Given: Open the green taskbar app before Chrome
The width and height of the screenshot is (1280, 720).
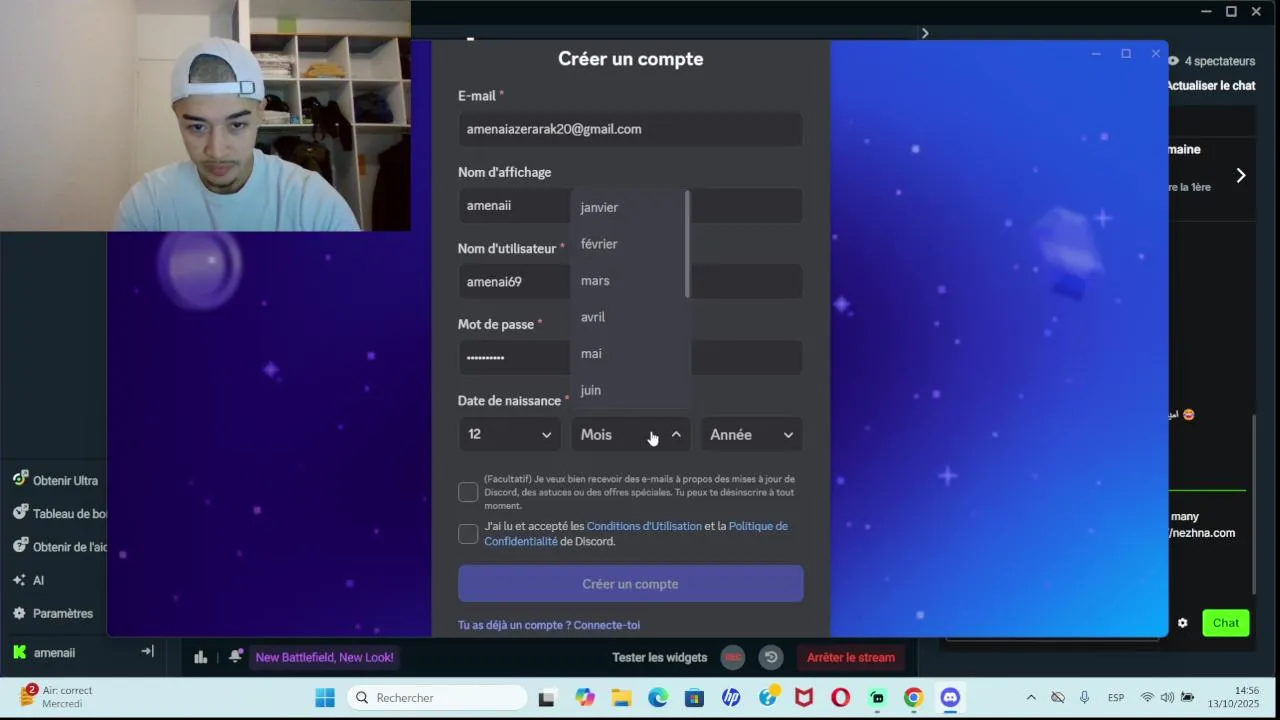Looking at the screenshot, I should tap(877, 698).
